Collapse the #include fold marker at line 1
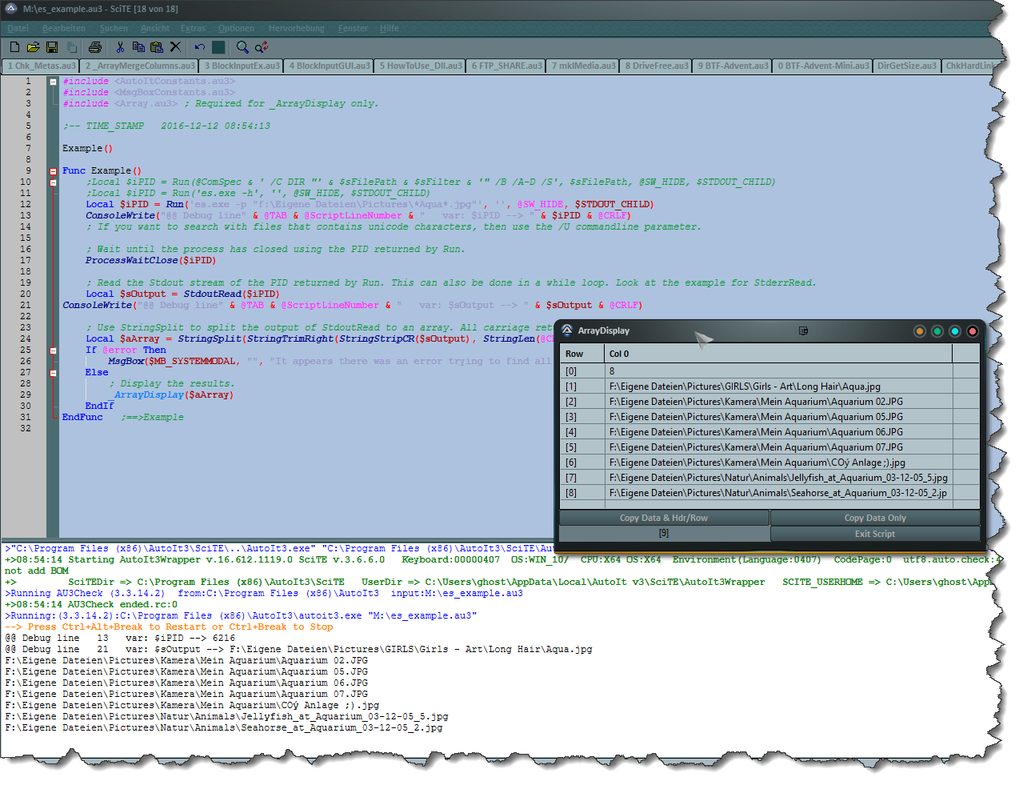Screen dimensions: 1023x785 pyautogui.click(x=53, y=81)
